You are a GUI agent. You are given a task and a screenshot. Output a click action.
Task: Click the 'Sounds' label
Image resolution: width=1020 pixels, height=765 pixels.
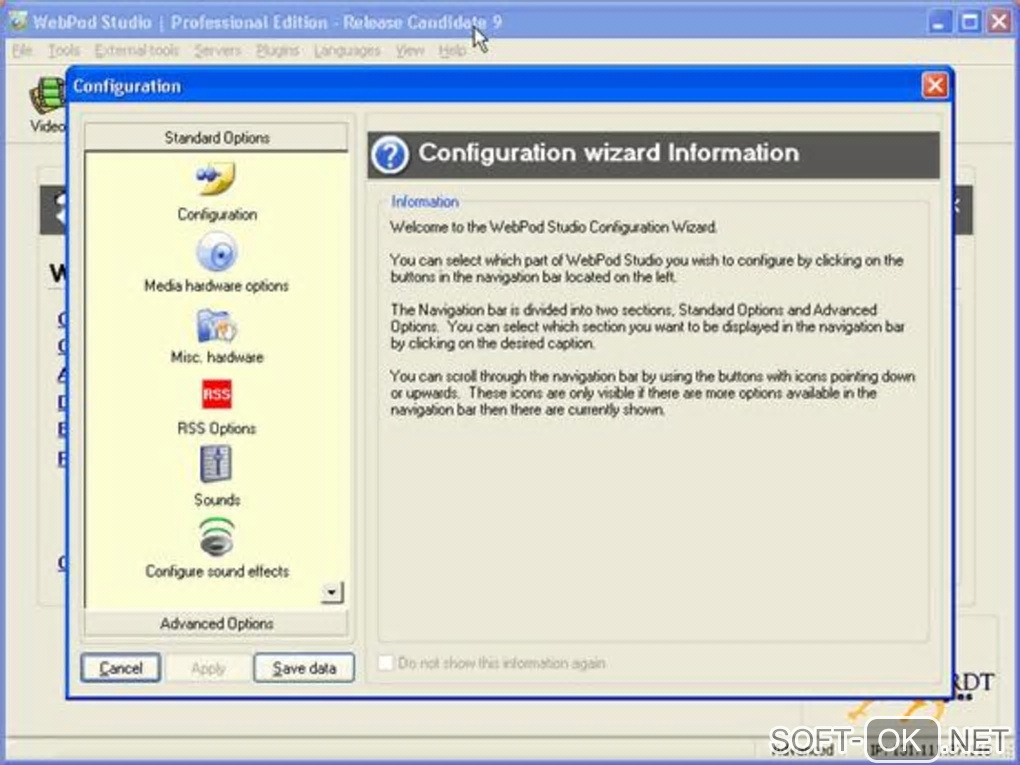pyautogui.click(x=217, y=500)
